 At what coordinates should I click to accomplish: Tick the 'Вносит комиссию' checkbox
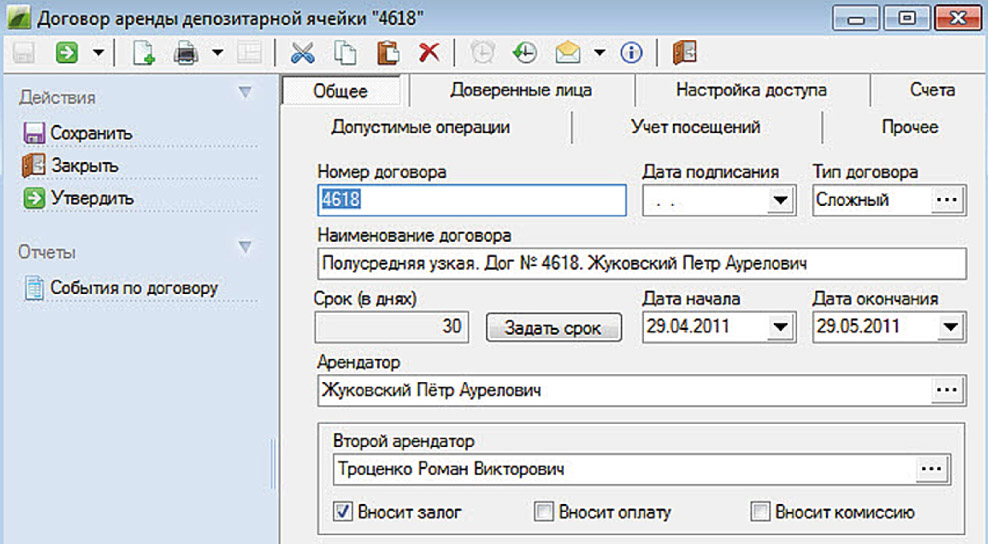[x=761, y=513]
